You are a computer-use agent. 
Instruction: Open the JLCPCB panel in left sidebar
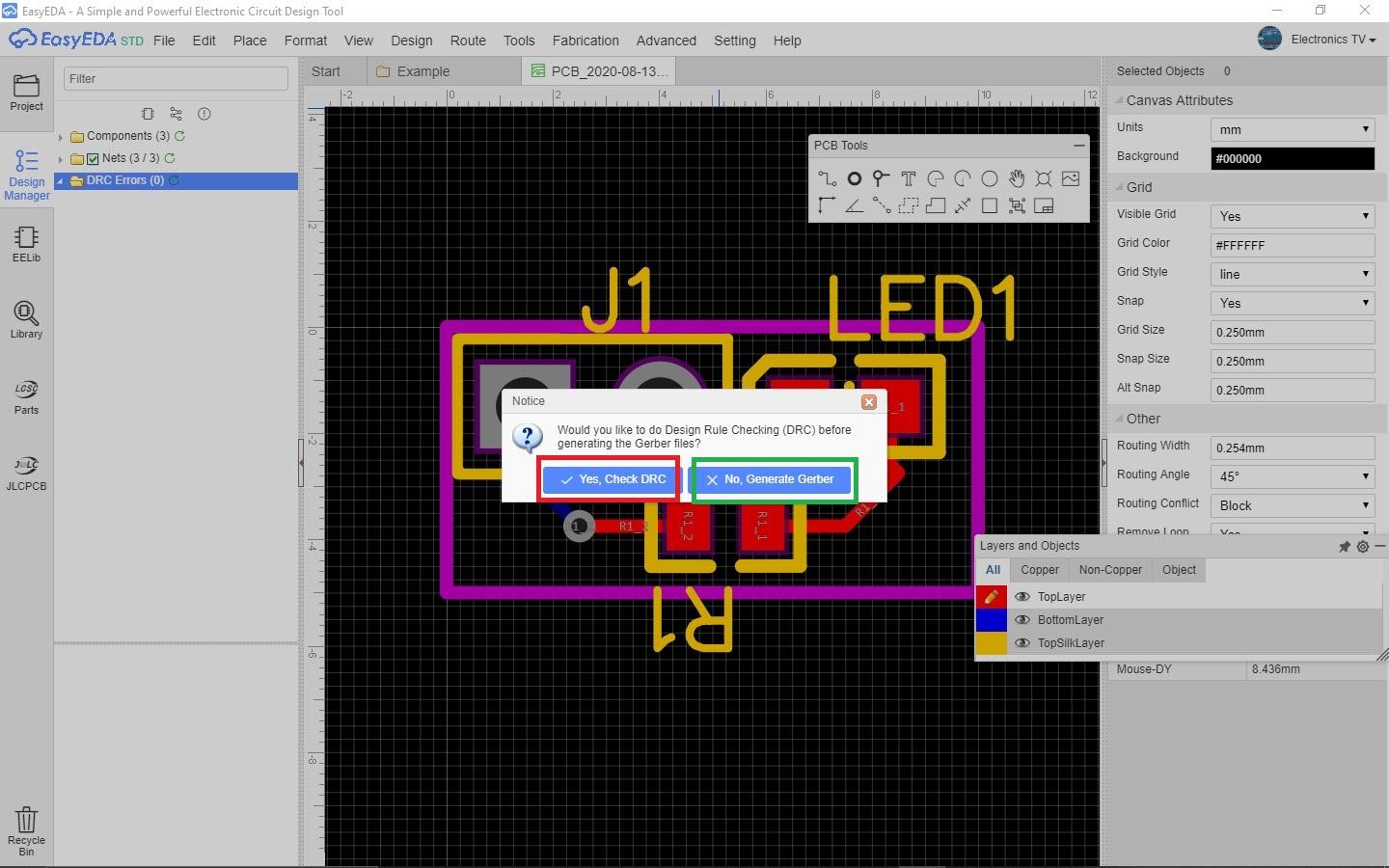(x=26, y=473)
